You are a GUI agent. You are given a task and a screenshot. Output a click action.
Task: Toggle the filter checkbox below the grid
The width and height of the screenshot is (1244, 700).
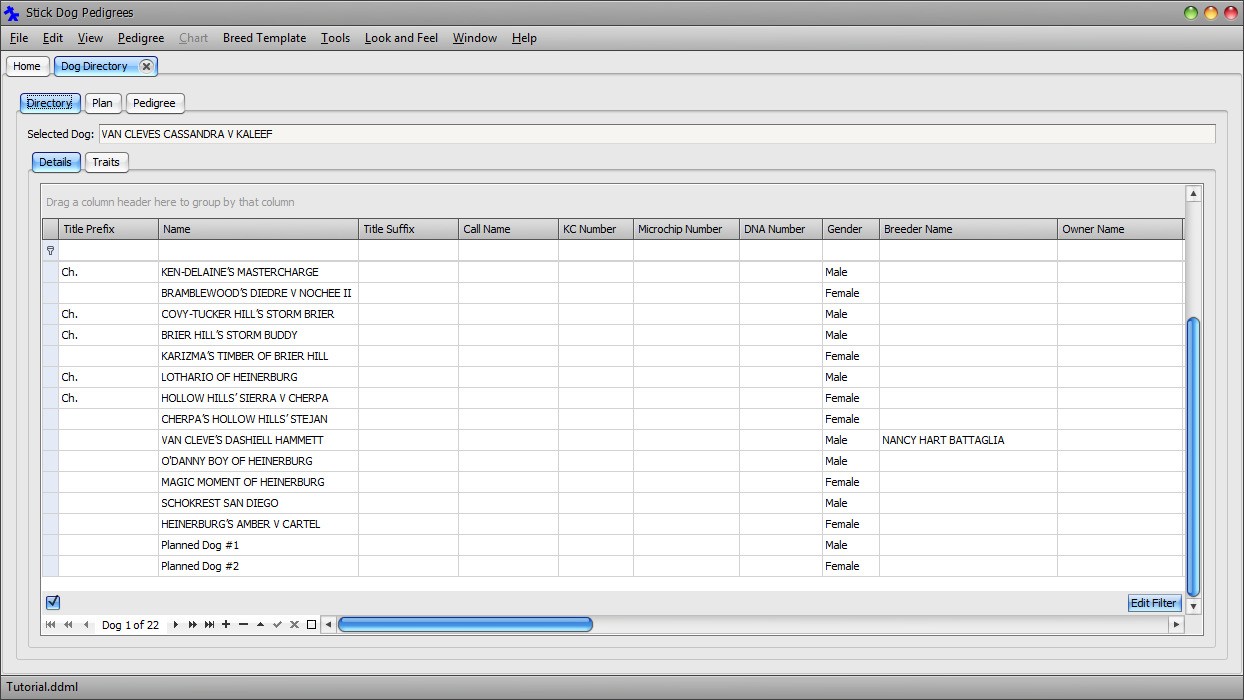tap(52, 602)
